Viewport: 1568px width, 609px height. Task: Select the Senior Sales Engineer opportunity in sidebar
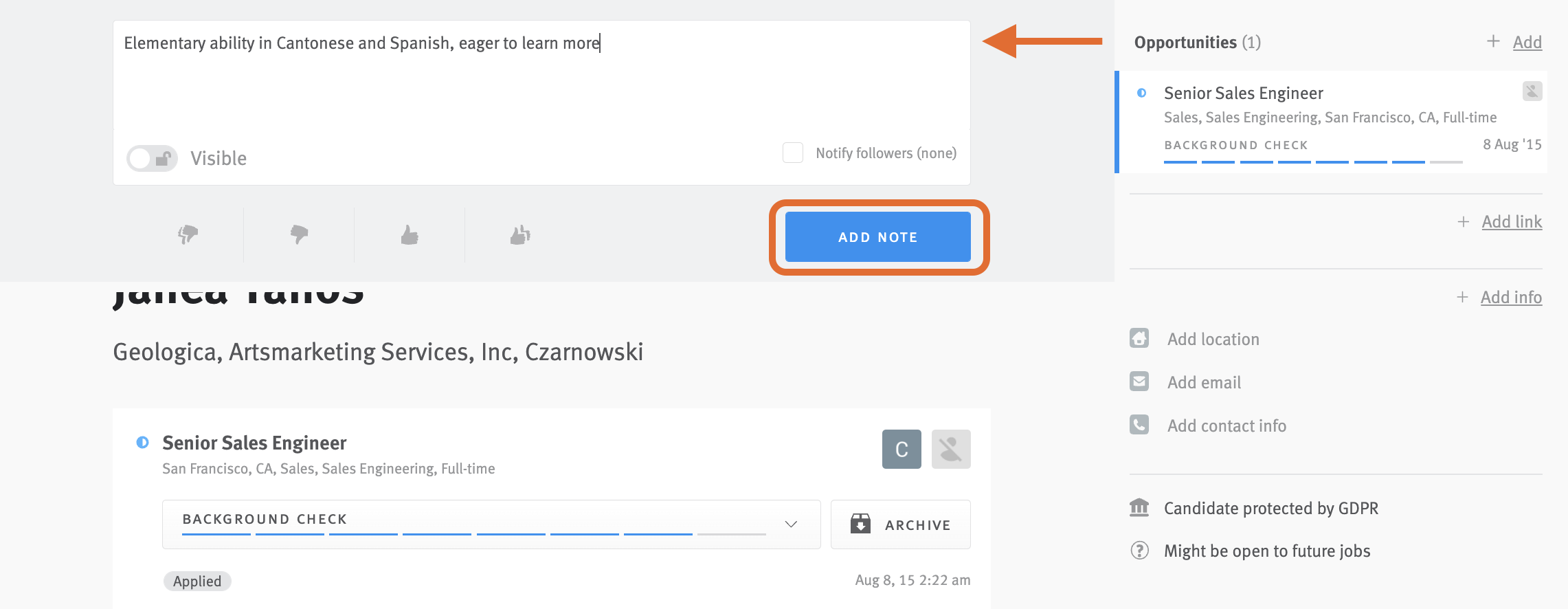click(1244, 93)
